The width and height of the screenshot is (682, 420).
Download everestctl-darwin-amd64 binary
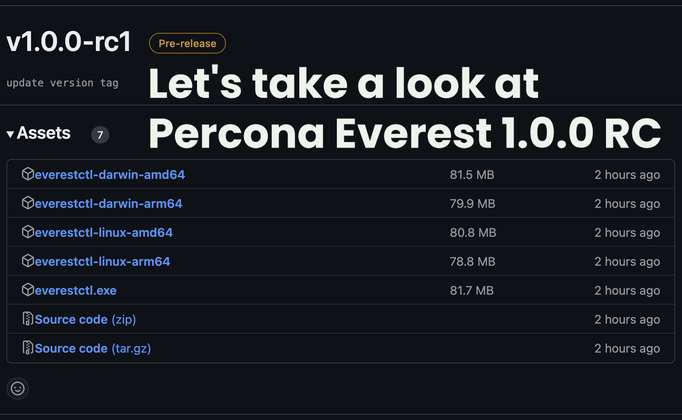click(x=109, y=175)
